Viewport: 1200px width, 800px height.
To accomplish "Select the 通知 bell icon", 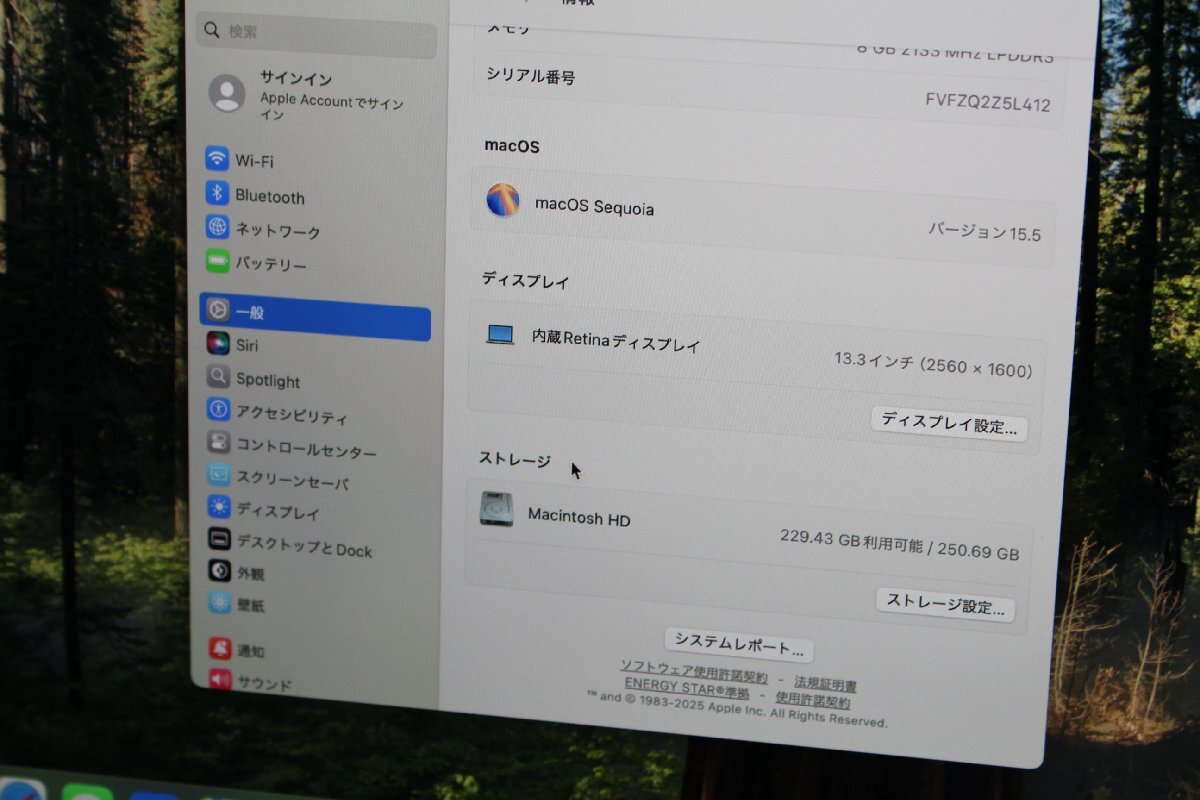I will (x=220, y=648).
